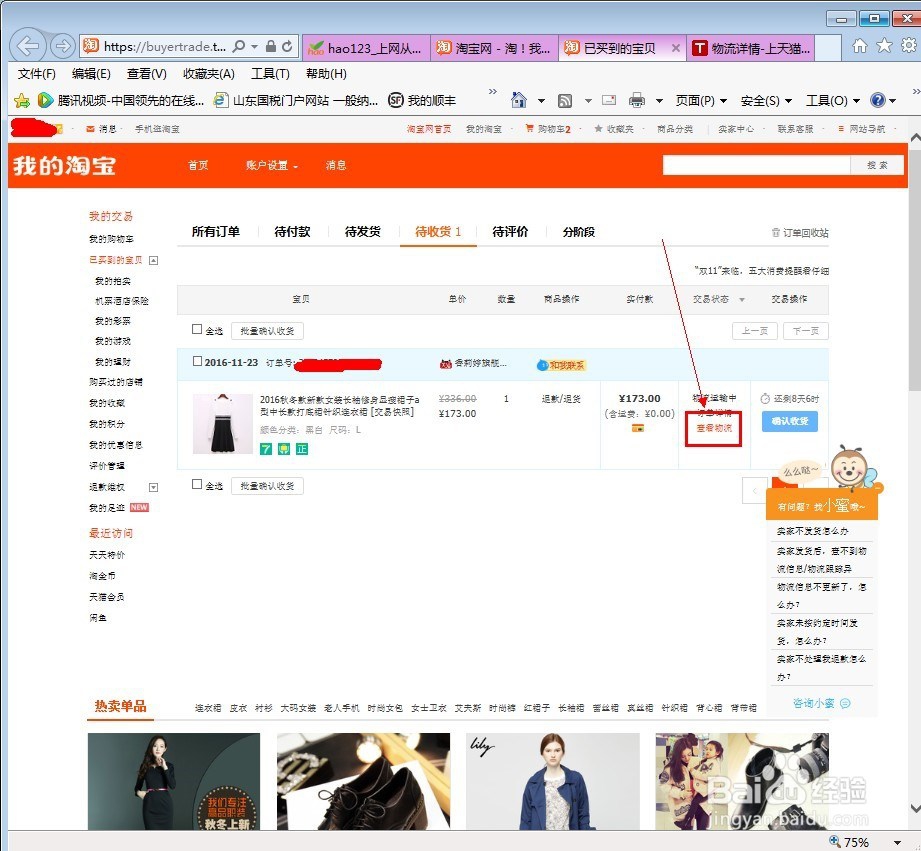This screenshot has width=921, height=851.
Task: Open the 查看(V) menu in the menu bar
Action: [x=146, y=73]
